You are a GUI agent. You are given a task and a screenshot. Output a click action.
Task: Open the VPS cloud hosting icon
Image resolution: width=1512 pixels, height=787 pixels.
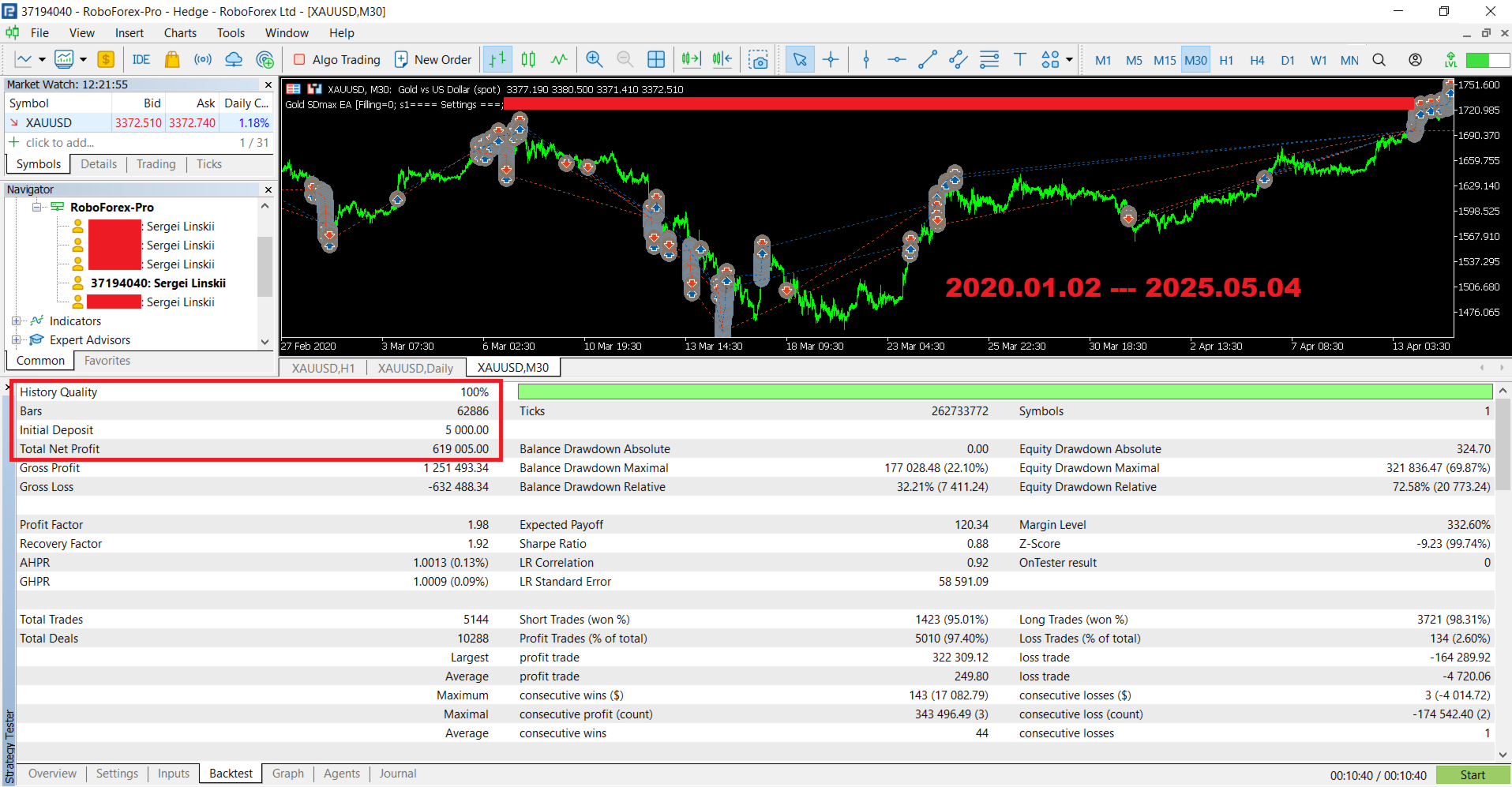234,59
